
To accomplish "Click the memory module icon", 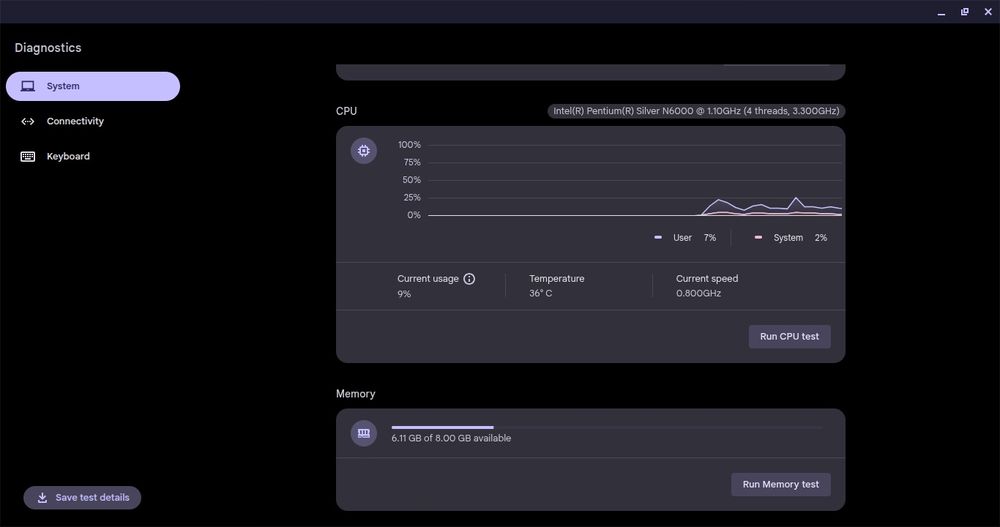I will (364, 433).
